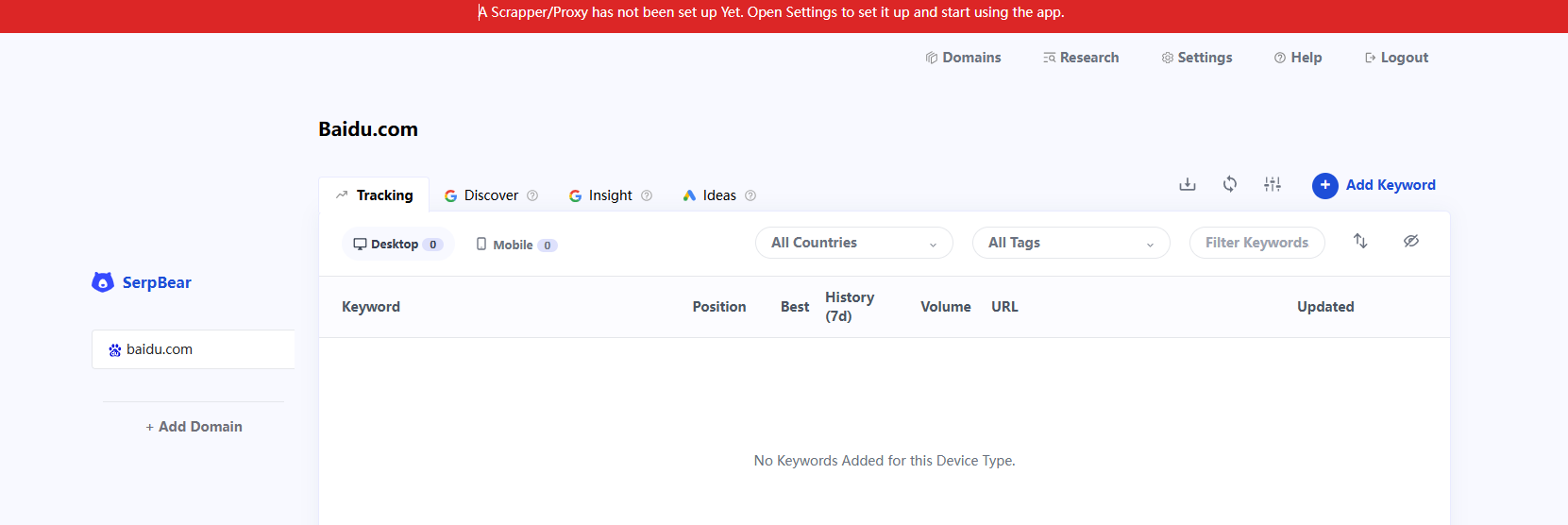Expand the All Tags dropdown
The image size is (1568, 525).
1071,243
